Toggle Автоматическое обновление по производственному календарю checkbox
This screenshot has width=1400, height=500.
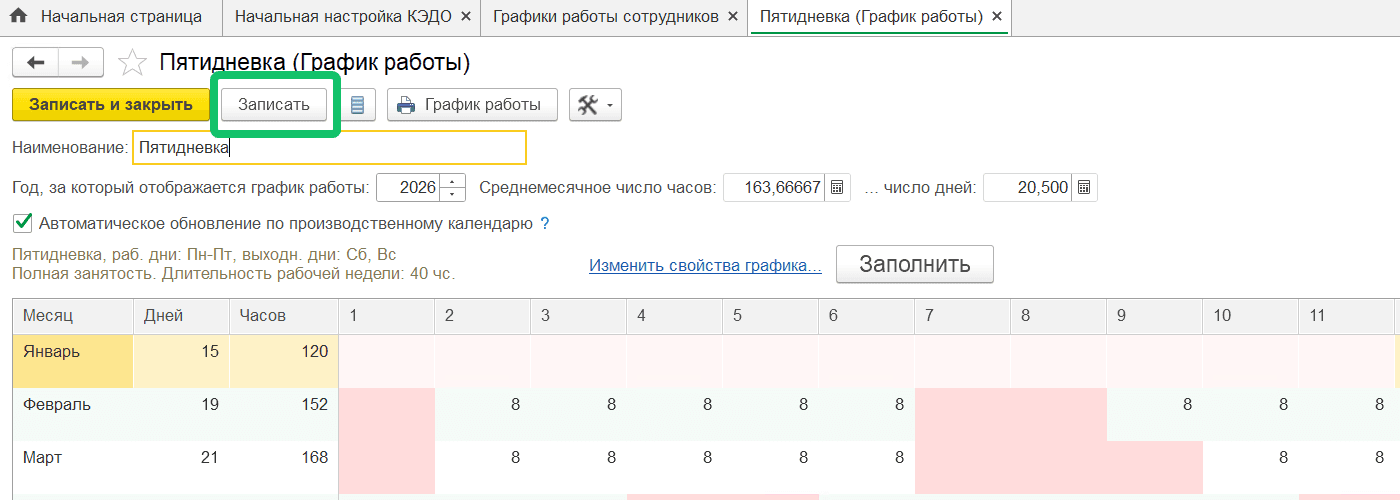point(22,223)
